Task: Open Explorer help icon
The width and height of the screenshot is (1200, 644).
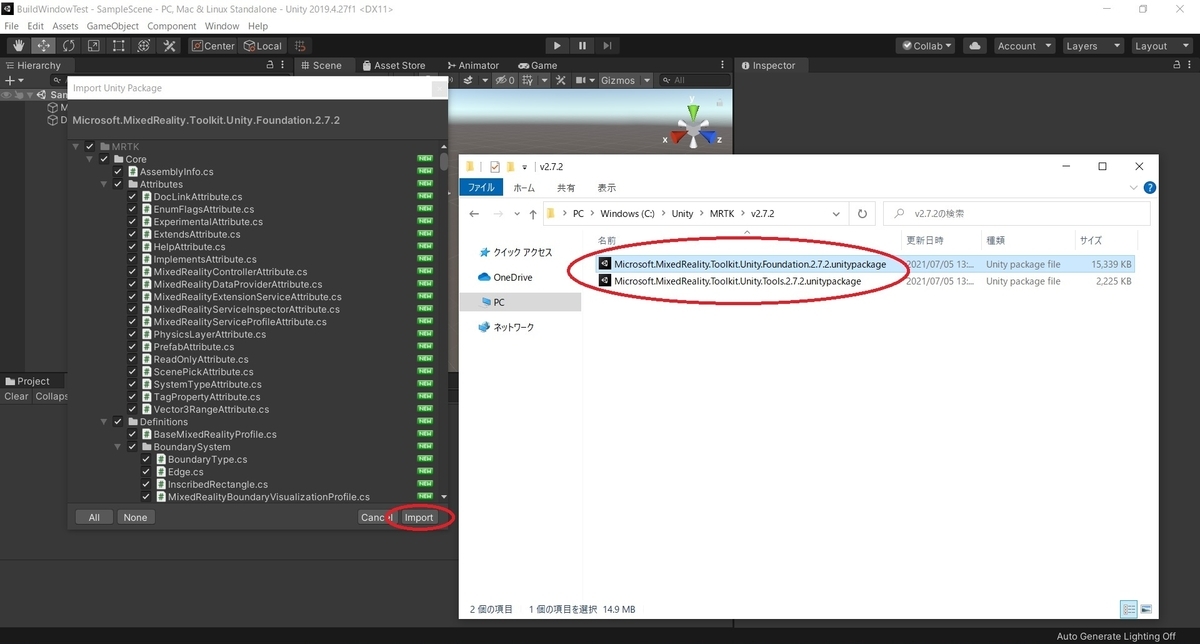Action: tap(1149, 187)
